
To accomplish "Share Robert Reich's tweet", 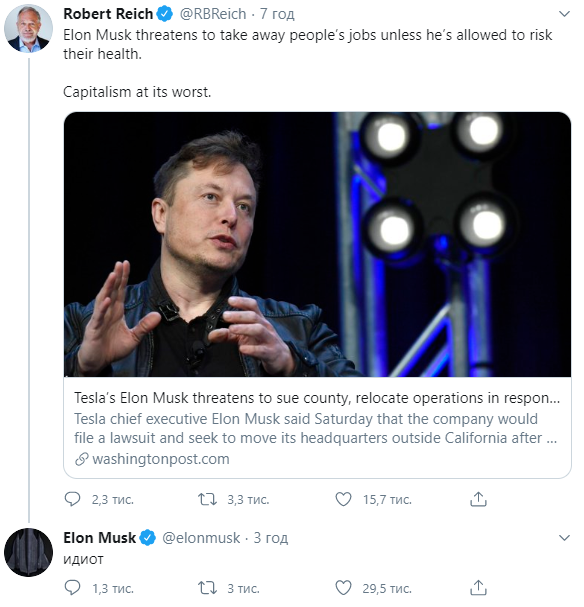I will click(478, 499).
